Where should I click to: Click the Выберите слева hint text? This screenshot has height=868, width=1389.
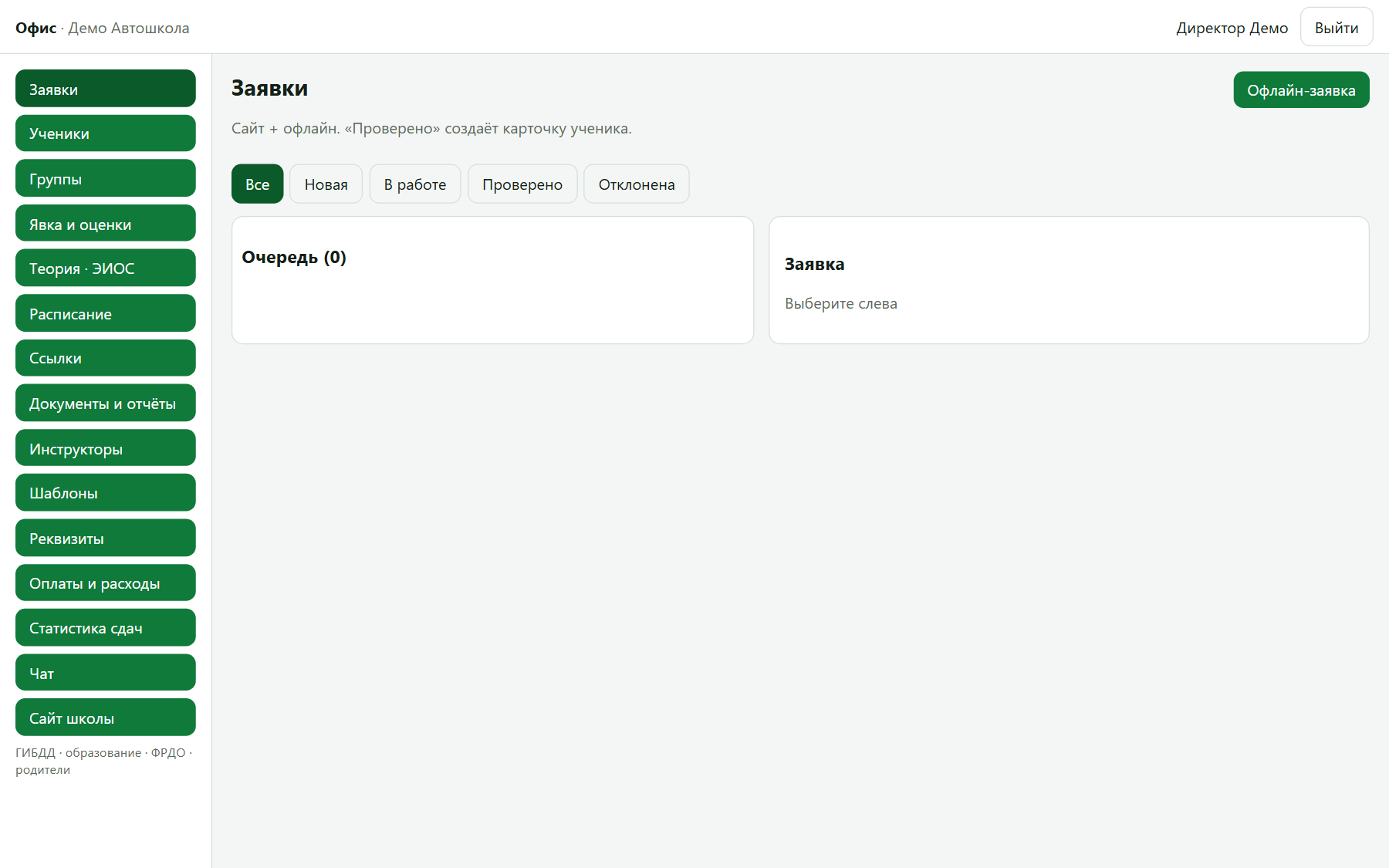841,303
